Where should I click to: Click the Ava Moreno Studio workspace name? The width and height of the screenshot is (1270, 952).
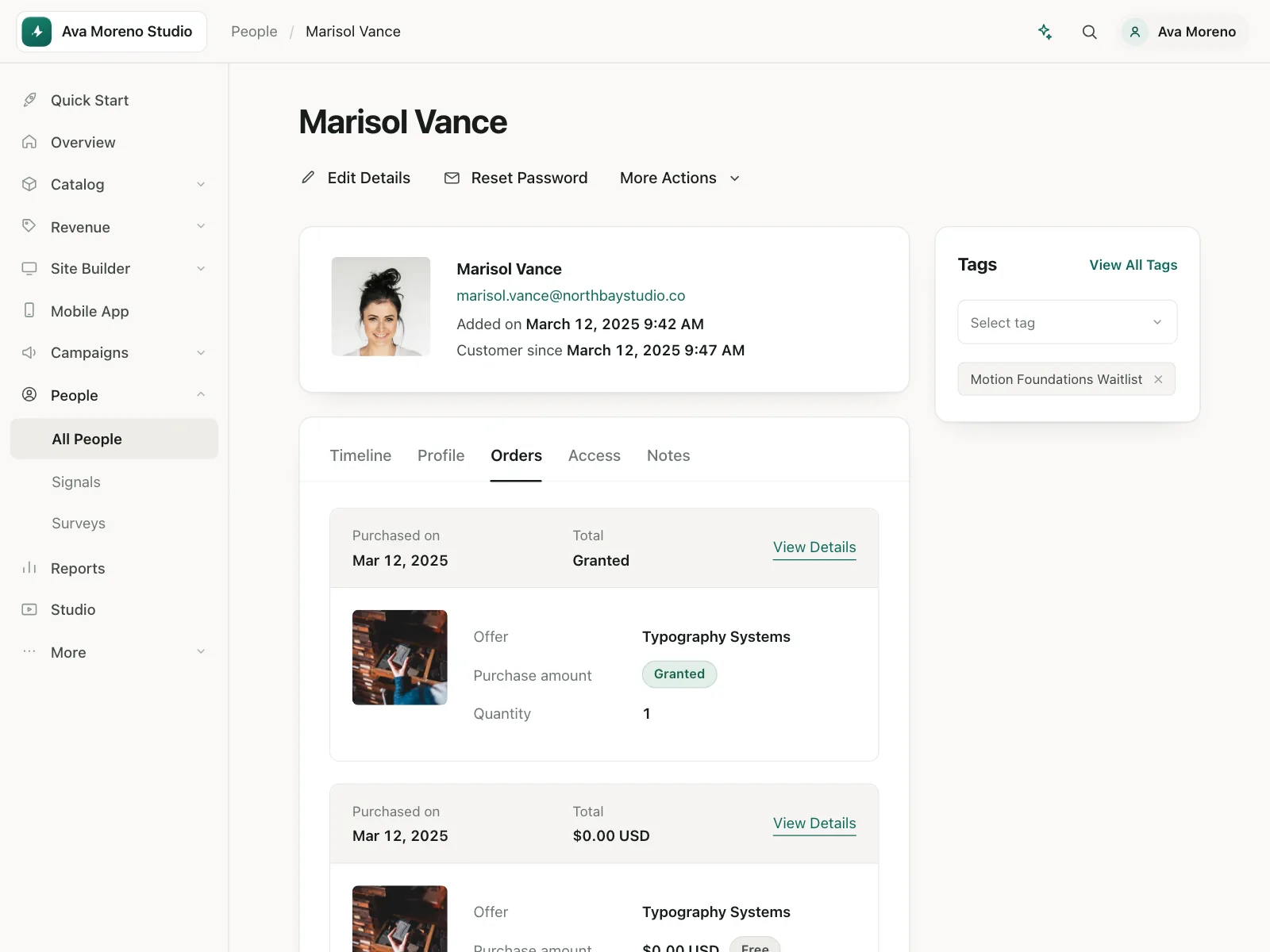[127, 32]
